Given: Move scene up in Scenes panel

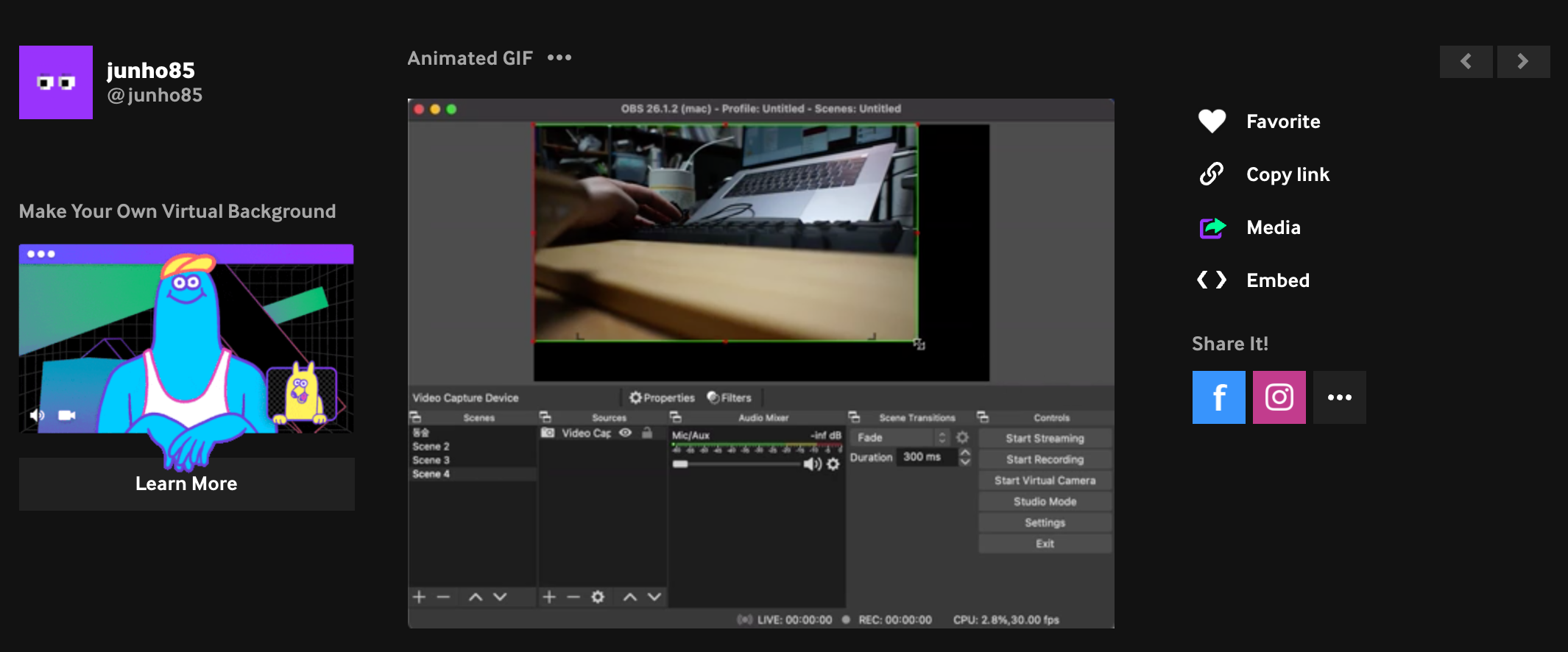Looking at the screenshot, I should coord(476,597).
